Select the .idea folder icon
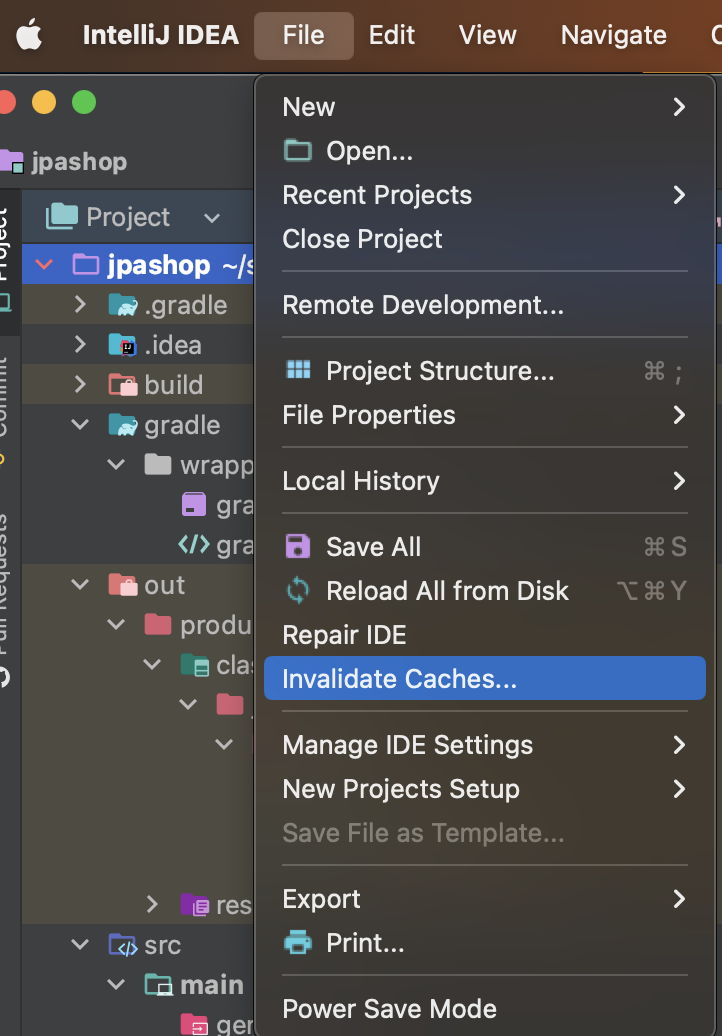The width and height of the screenshot is (722, 1036). click(x=123, y=345)
